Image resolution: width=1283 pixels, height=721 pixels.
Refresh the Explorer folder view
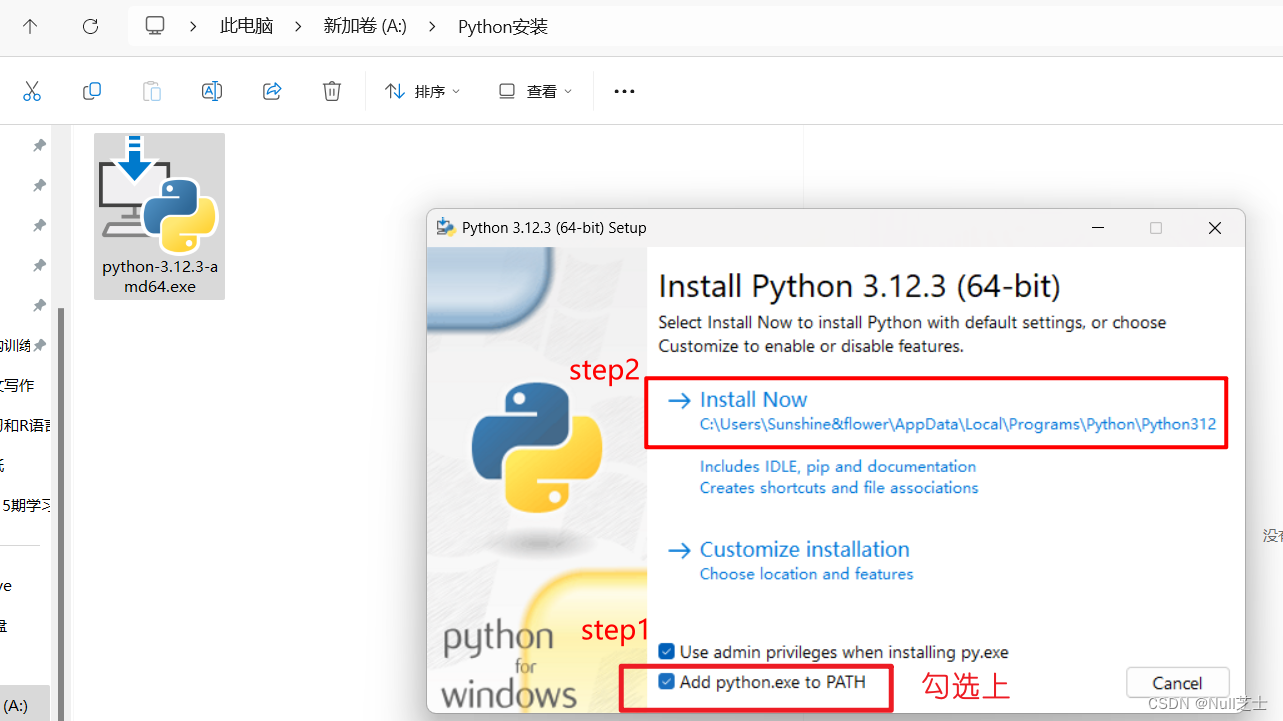click(x=90, y=27)
